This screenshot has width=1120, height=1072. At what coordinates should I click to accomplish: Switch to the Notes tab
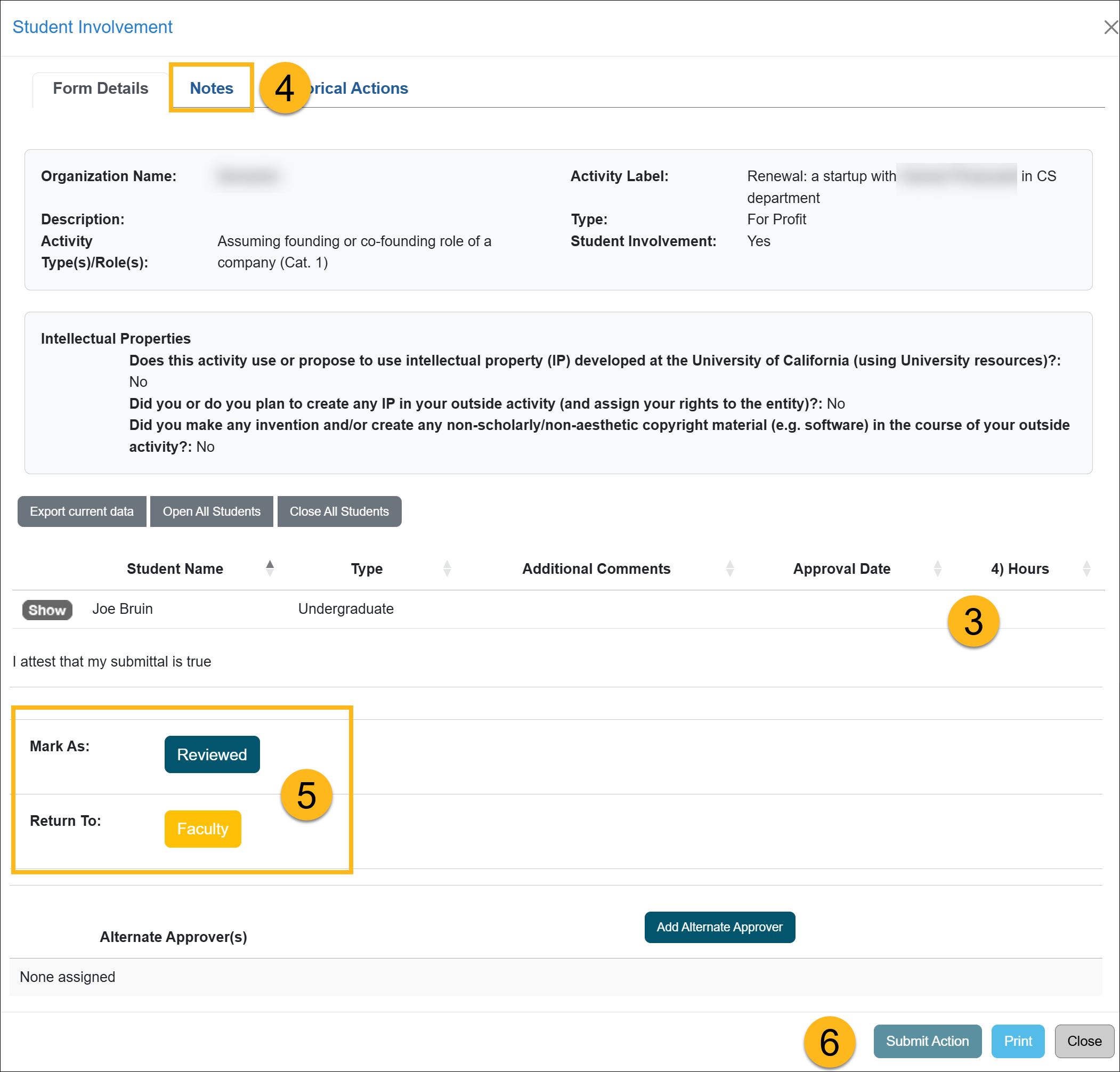(212, 88)
